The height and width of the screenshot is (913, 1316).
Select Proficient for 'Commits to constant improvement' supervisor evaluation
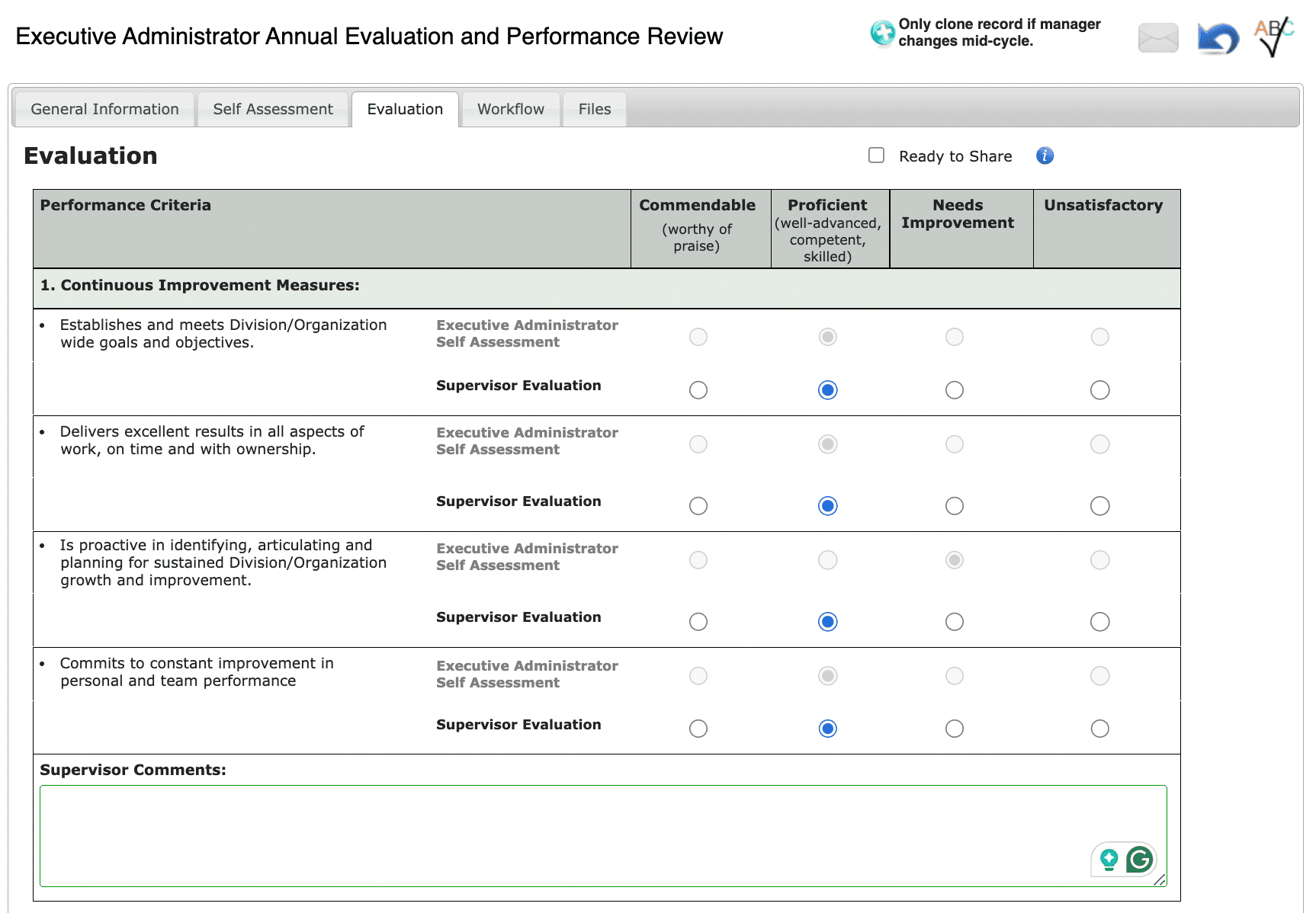point(828,729)
